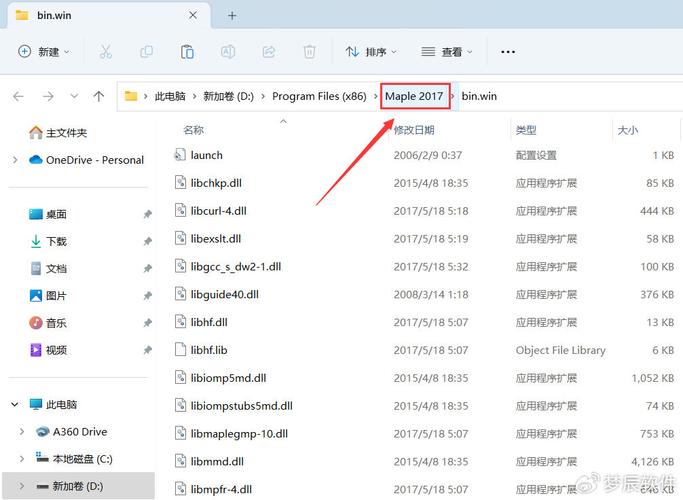683x500 pixels.
Task: Go forward with the right arrow
Action: (x=48, y=96)
